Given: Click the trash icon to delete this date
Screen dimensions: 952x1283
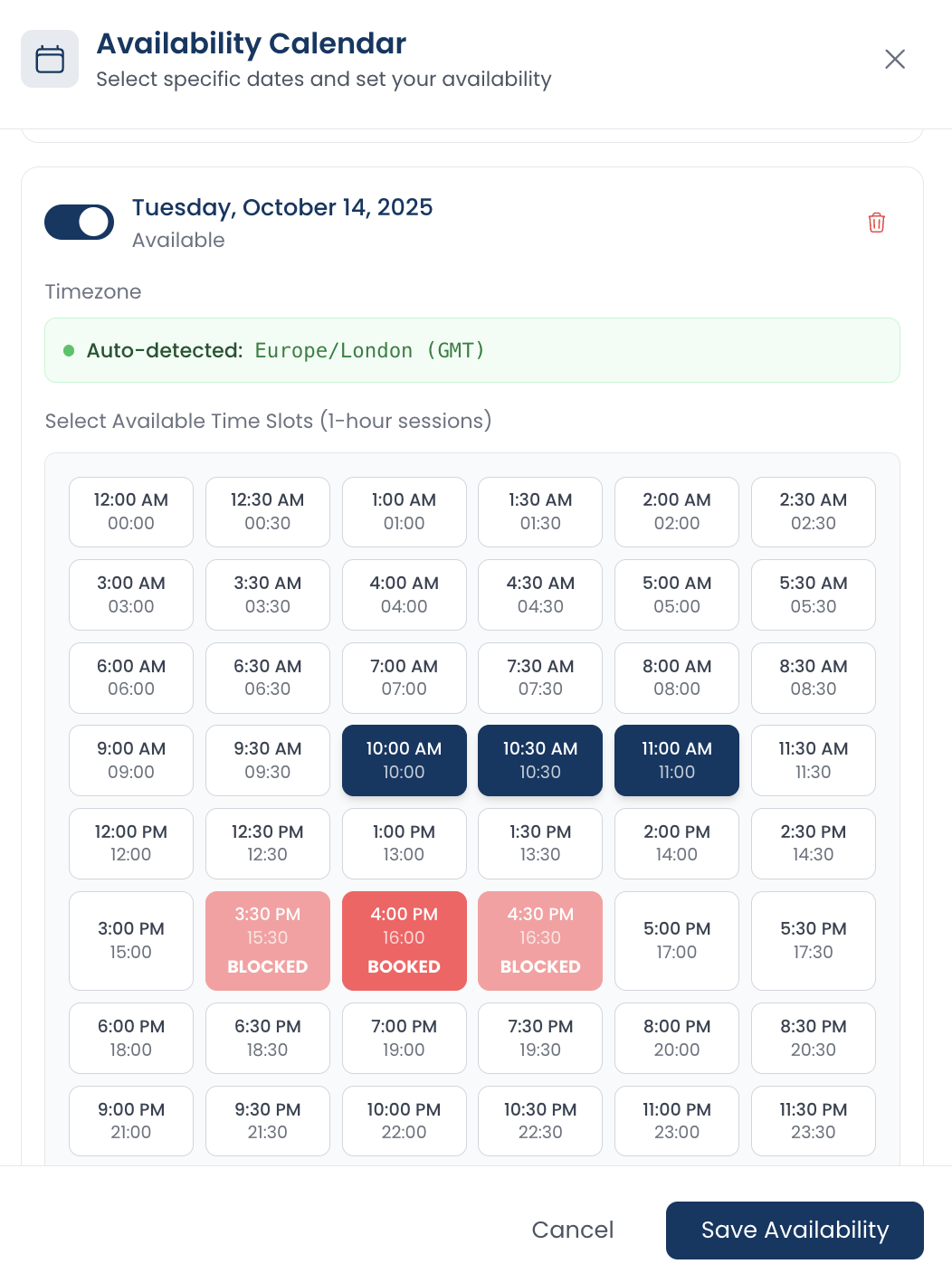Looking at the screenshot, I should [876, 222].
